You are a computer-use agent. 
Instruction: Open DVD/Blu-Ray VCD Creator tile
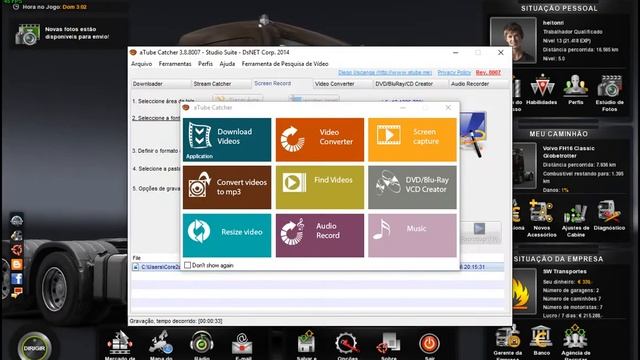click(x=412, y=187)
